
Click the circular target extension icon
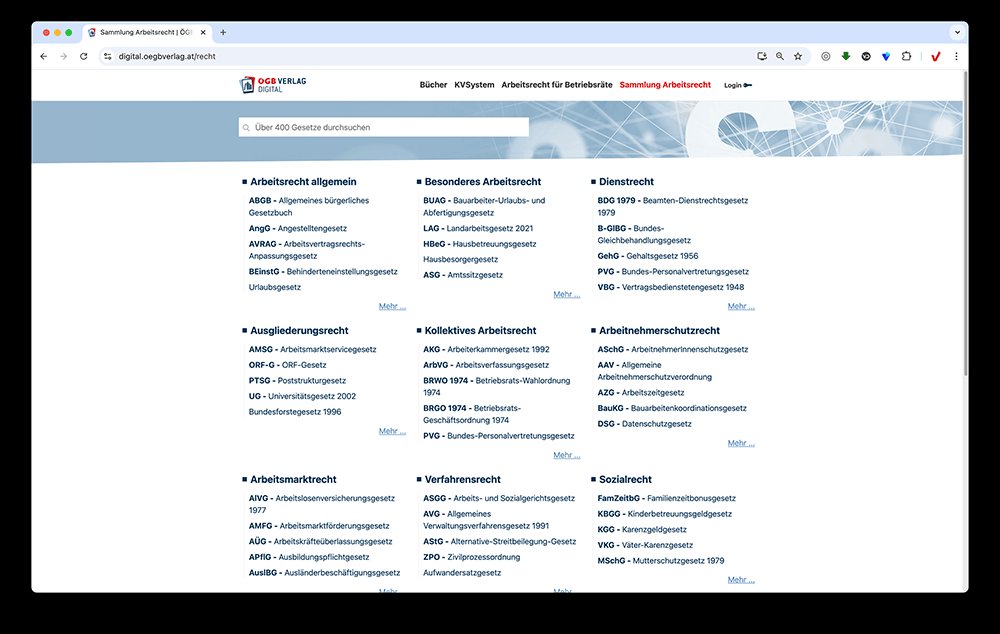click(x=825, y=57)
